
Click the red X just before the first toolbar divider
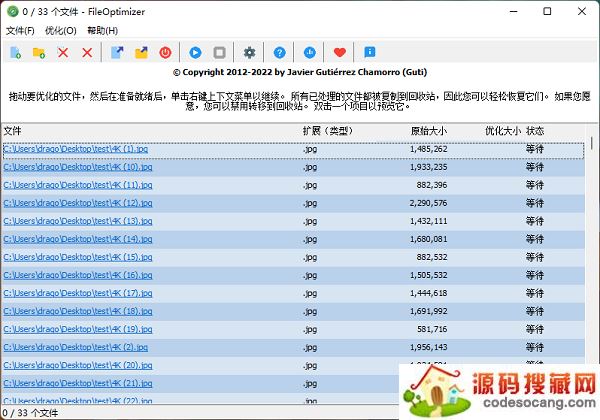[x=87, y=52]
